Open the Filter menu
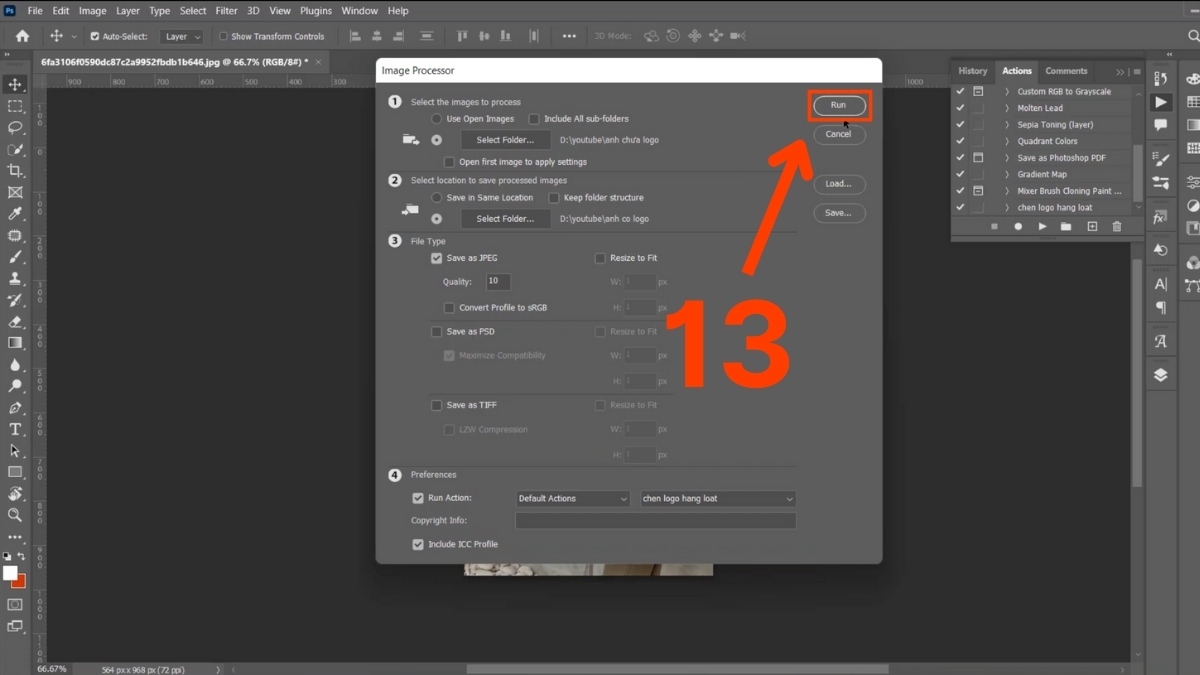Image resolution: width=1200 pixels, height=675 pixels. [x=227, y=11]
